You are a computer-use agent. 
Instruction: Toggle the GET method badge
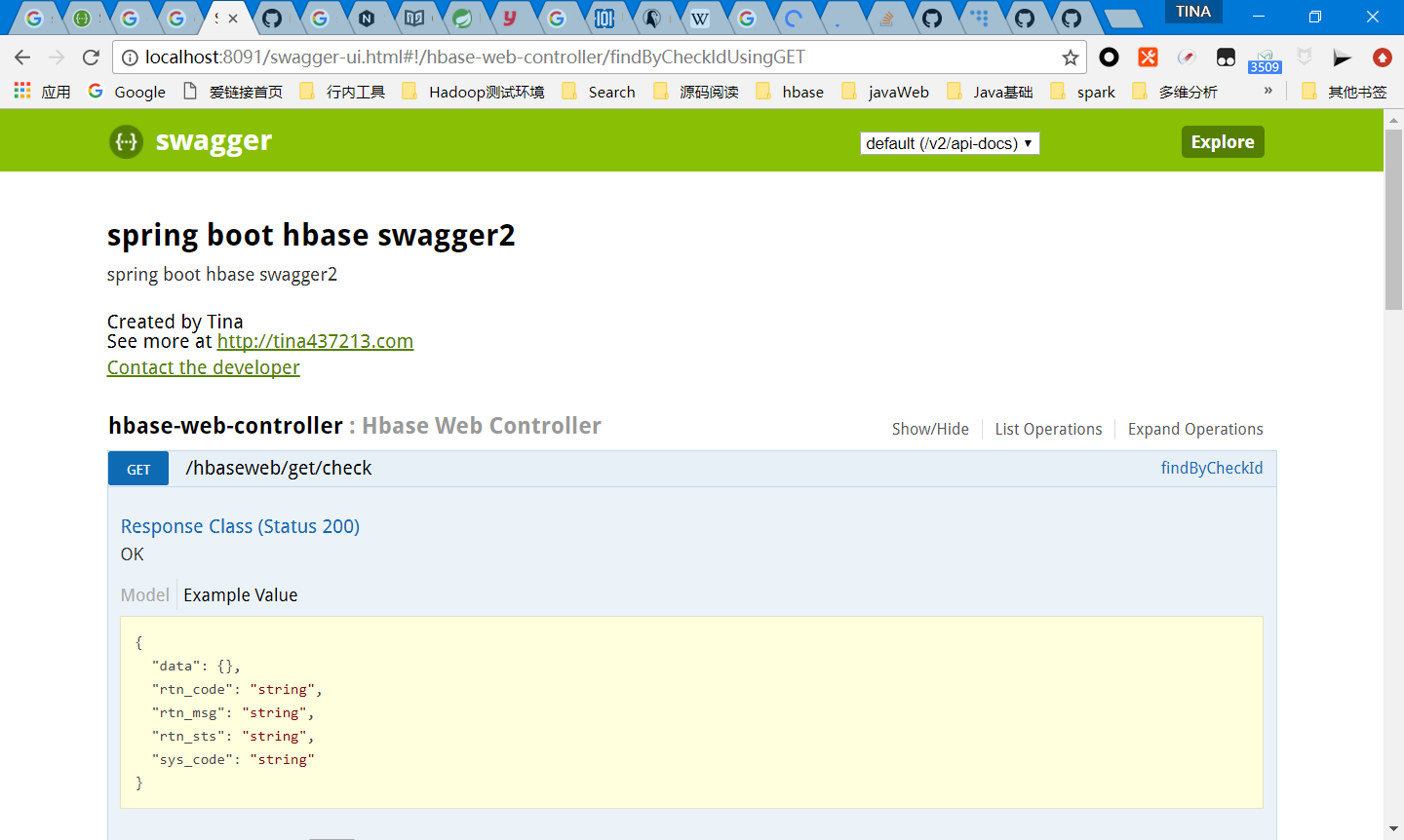(138, 469)
